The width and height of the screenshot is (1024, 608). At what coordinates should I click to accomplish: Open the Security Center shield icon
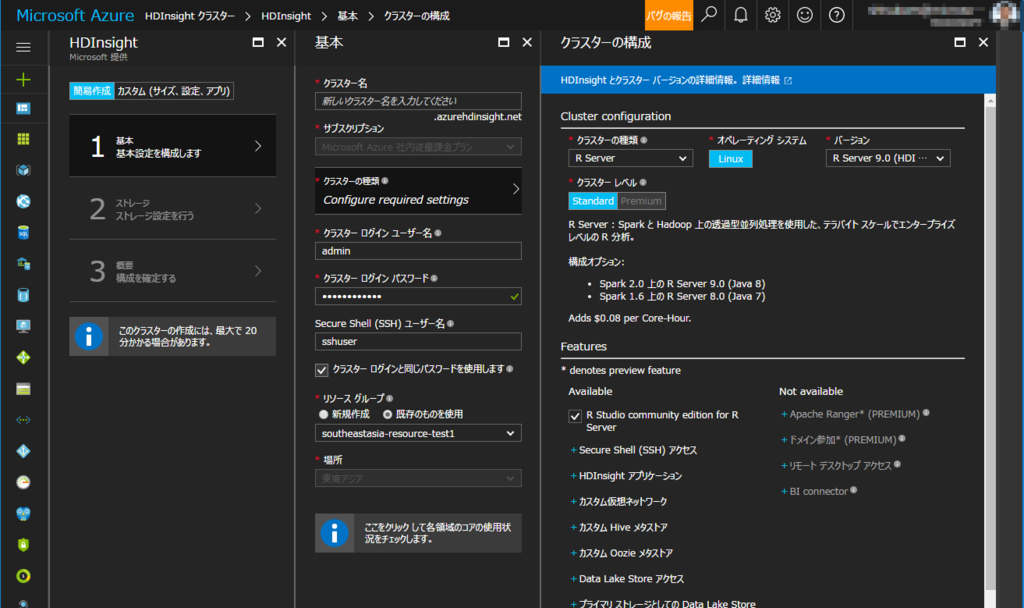point(24,545)
